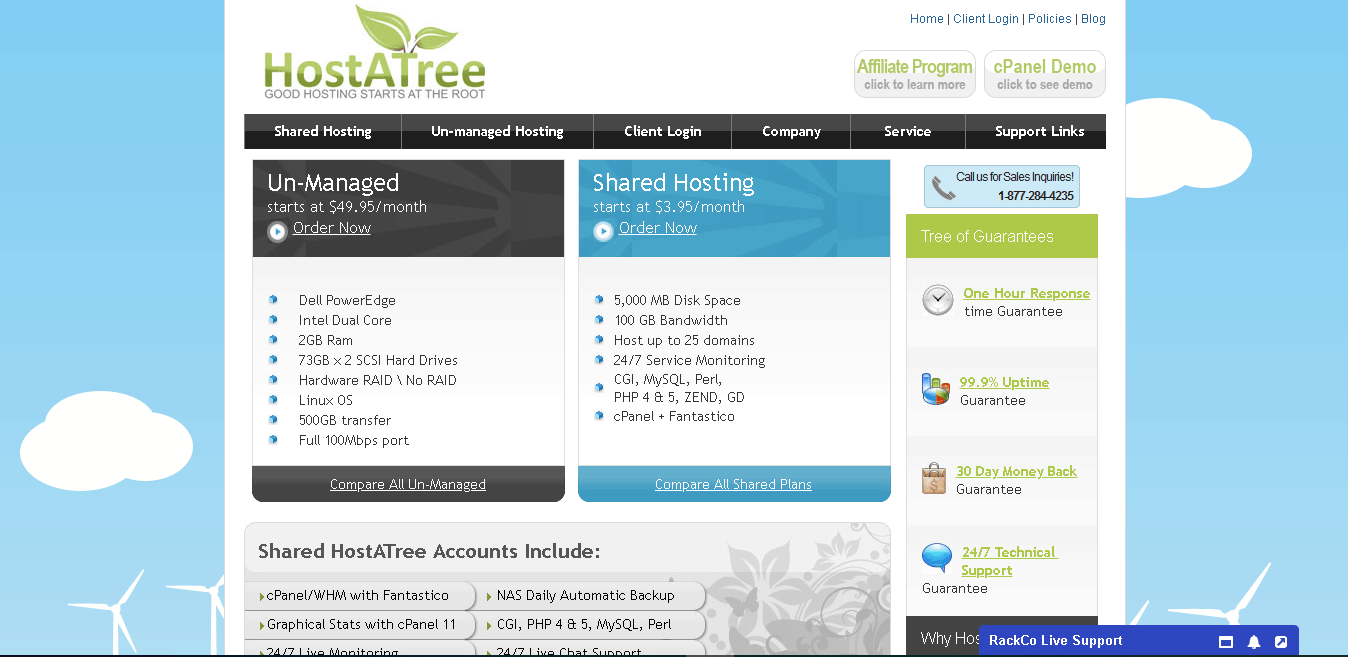Click the starts at $49.95/month text
The width and height of the screenshot is (1348, 657).
coord(347,207)
